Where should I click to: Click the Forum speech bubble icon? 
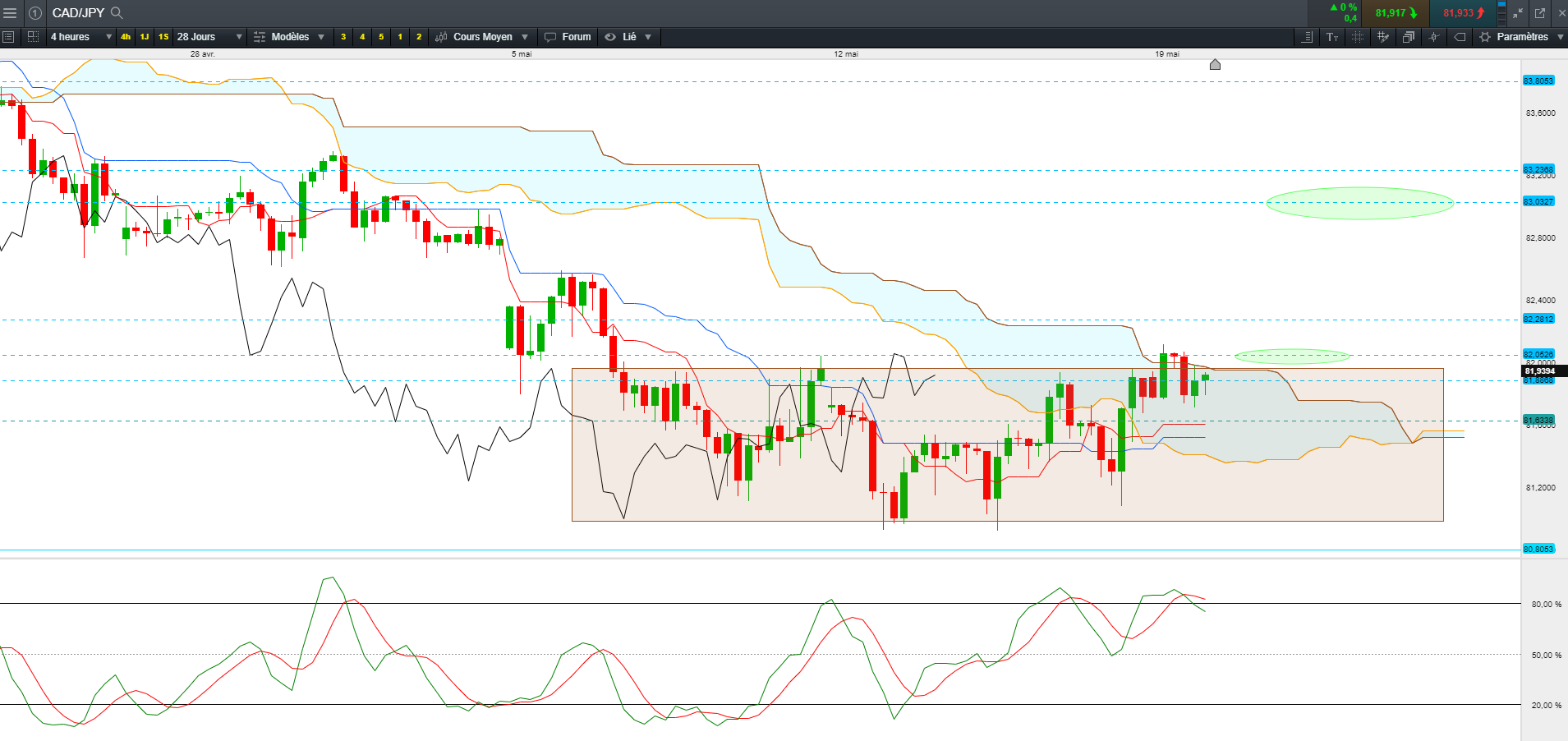pos(550,37)
